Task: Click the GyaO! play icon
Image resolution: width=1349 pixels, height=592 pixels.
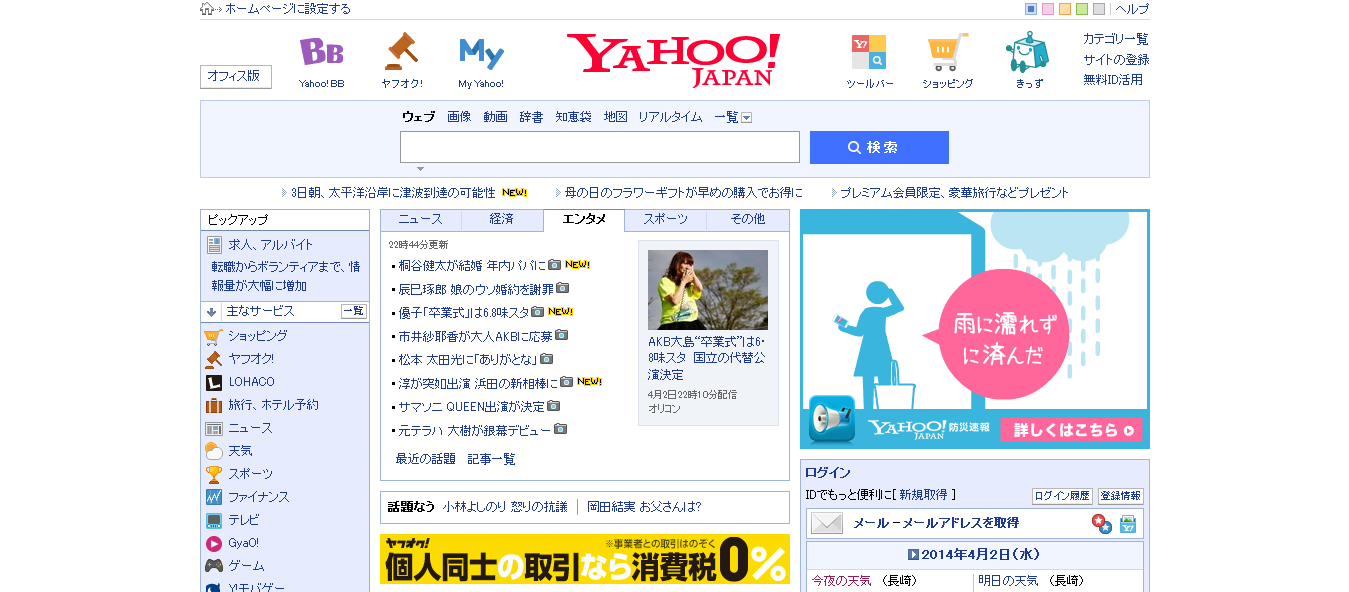Action: tap(214, 543)
